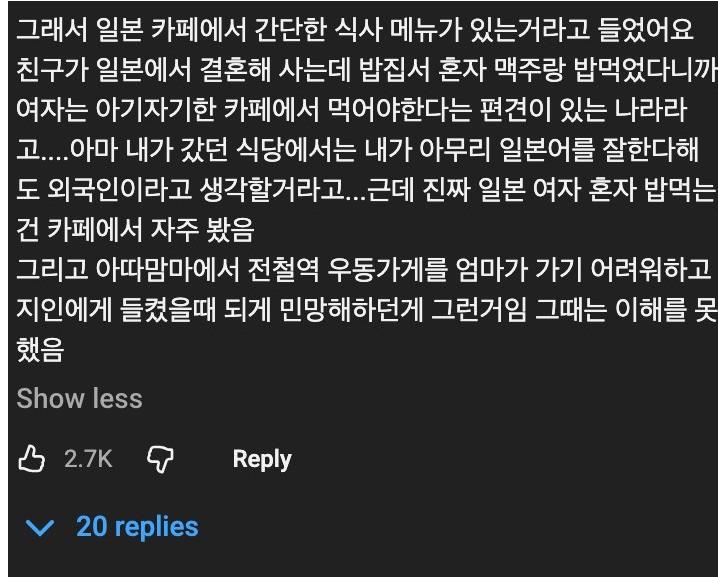Click the word 아따맘마에서 in the comment
The width and height of the screenshot is (718, 577).
[x=169, y=268]
